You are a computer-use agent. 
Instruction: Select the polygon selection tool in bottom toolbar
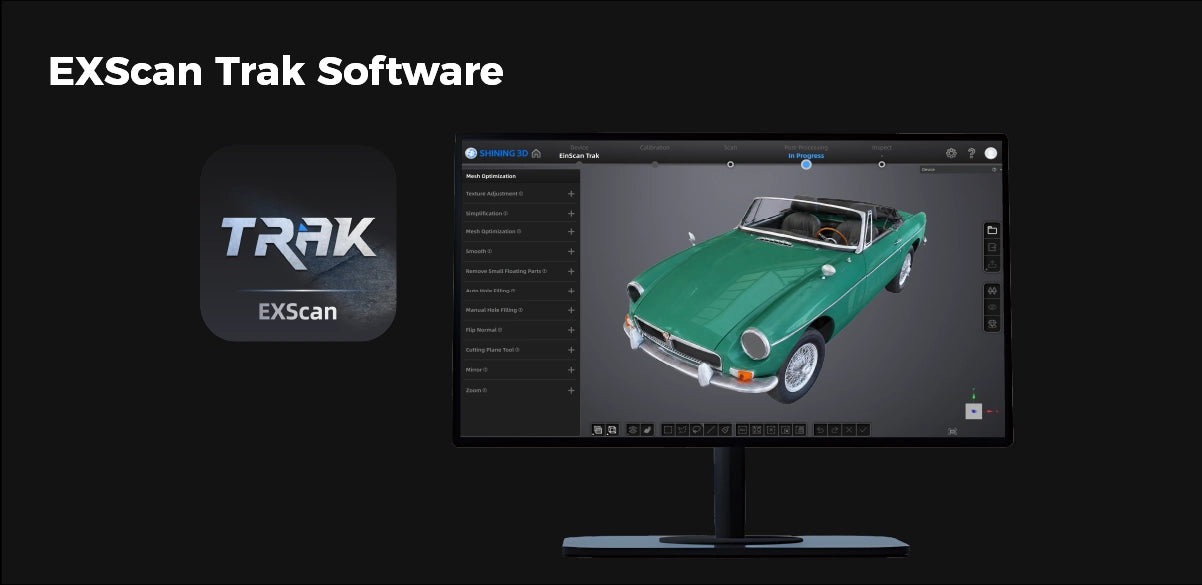(683, 430)
